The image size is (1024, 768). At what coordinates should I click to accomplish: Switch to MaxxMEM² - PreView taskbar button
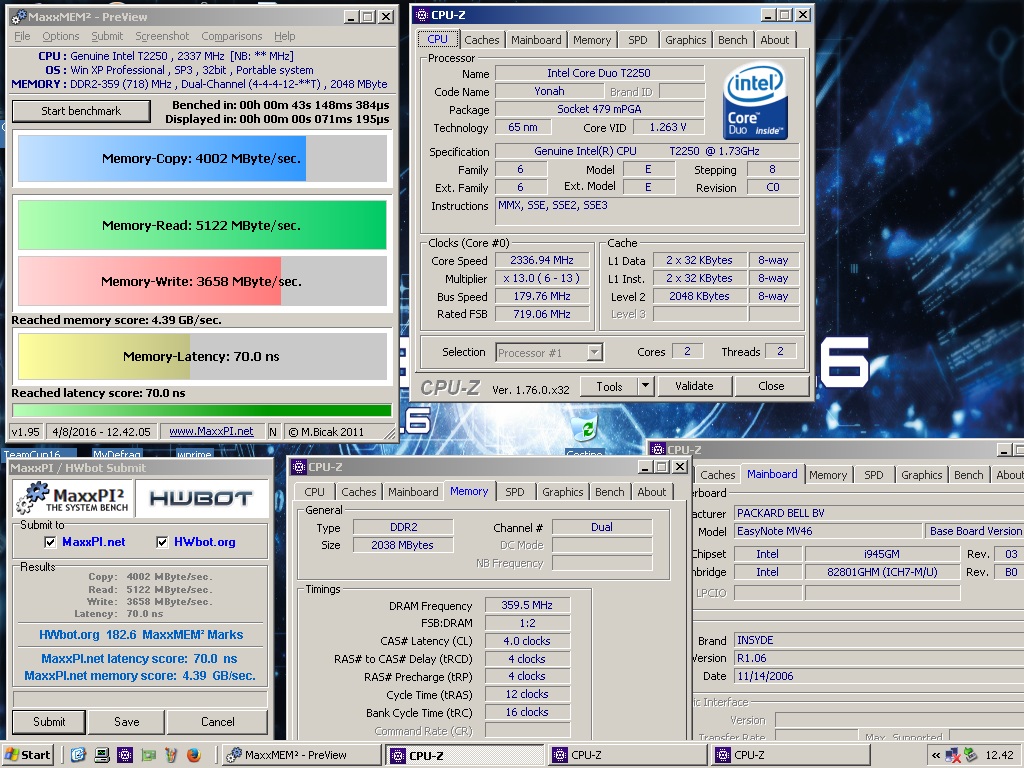(x=300, y=755)
